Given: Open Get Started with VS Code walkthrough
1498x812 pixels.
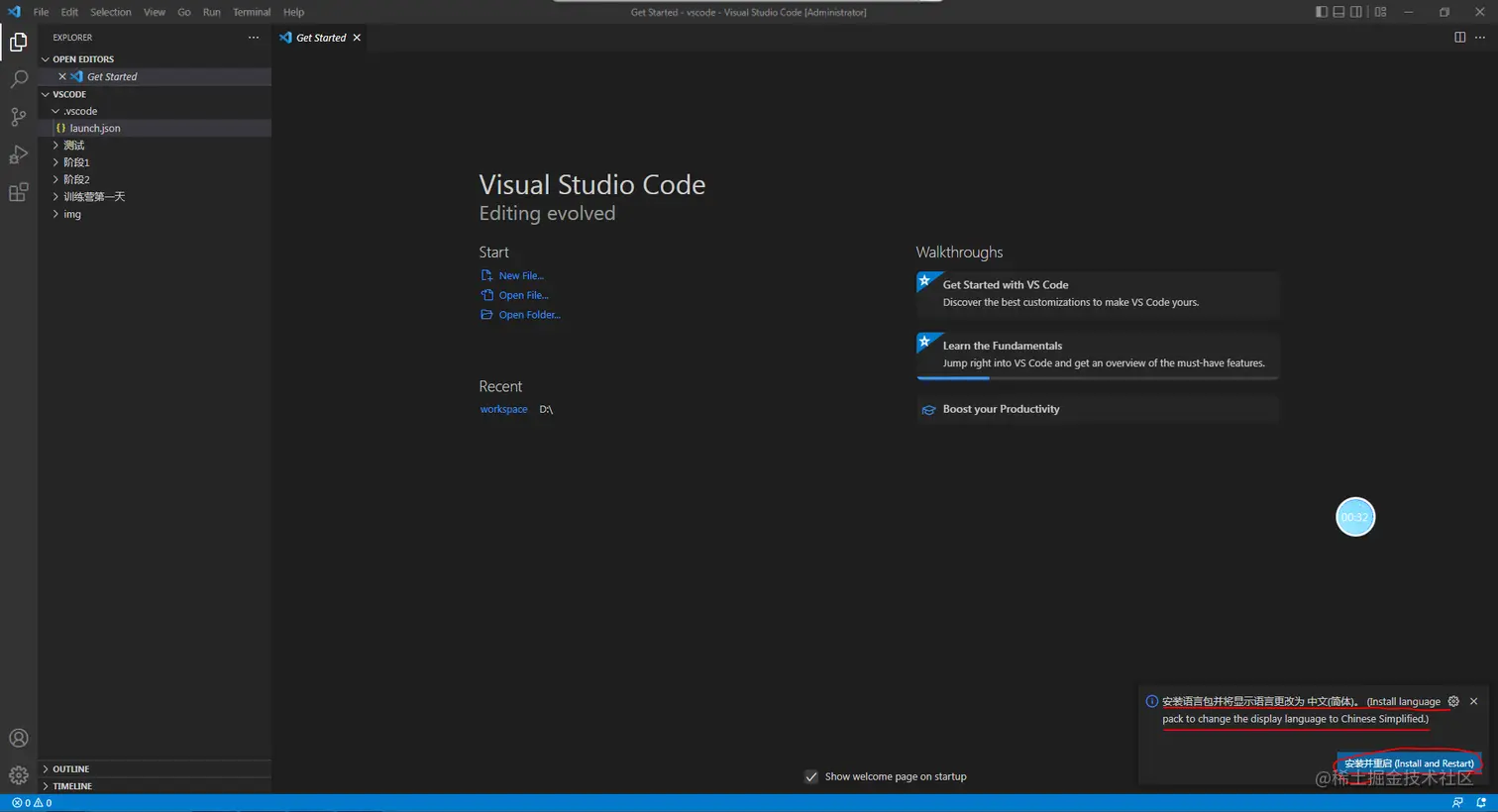Looking at the screenshot, I should [x=1098, y=294].
